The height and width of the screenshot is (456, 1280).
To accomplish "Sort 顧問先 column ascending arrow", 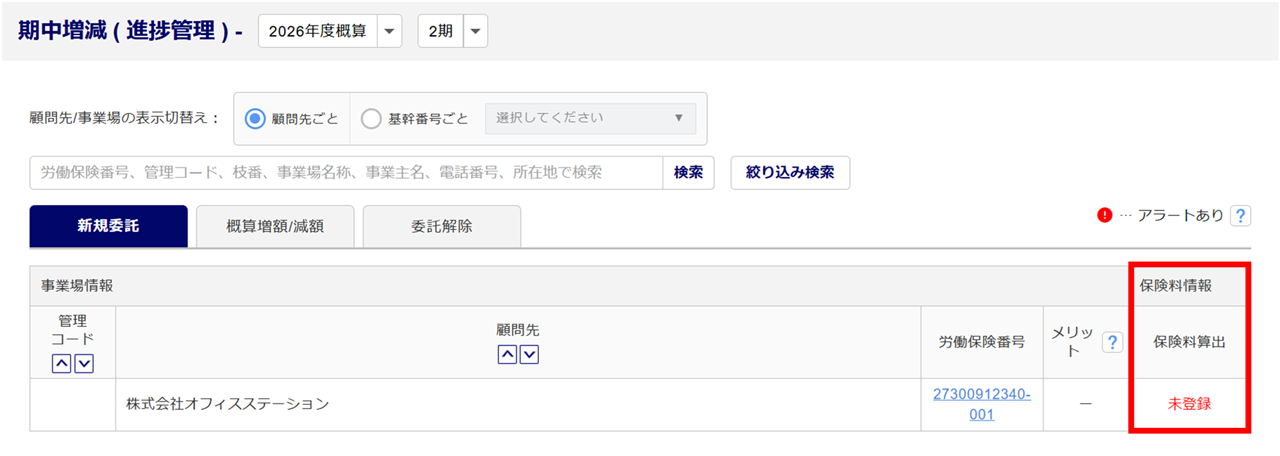I will pyautogui.click(x=507, y=354).
